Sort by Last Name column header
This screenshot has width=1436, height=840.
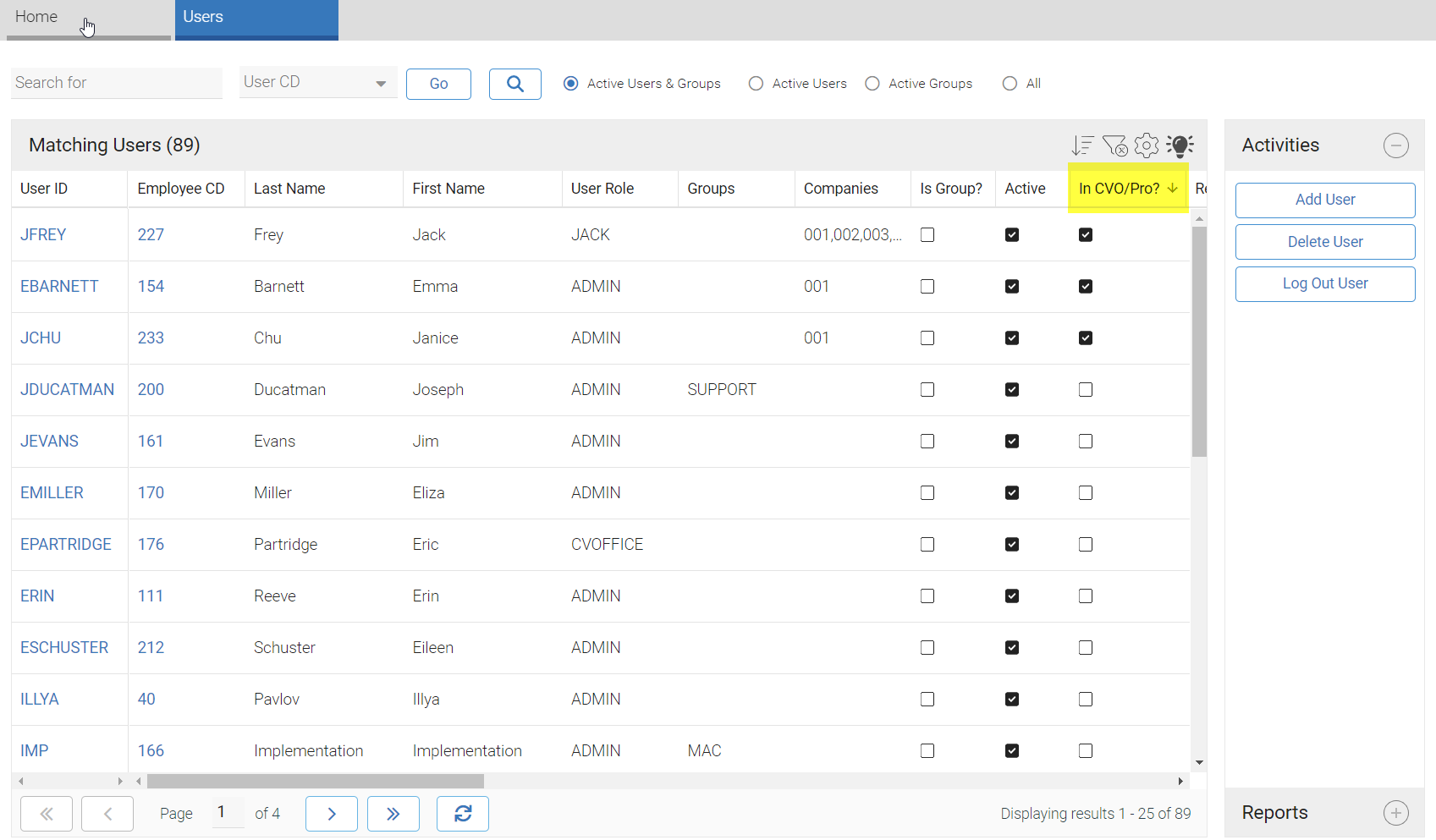click(x=324, y=189)
